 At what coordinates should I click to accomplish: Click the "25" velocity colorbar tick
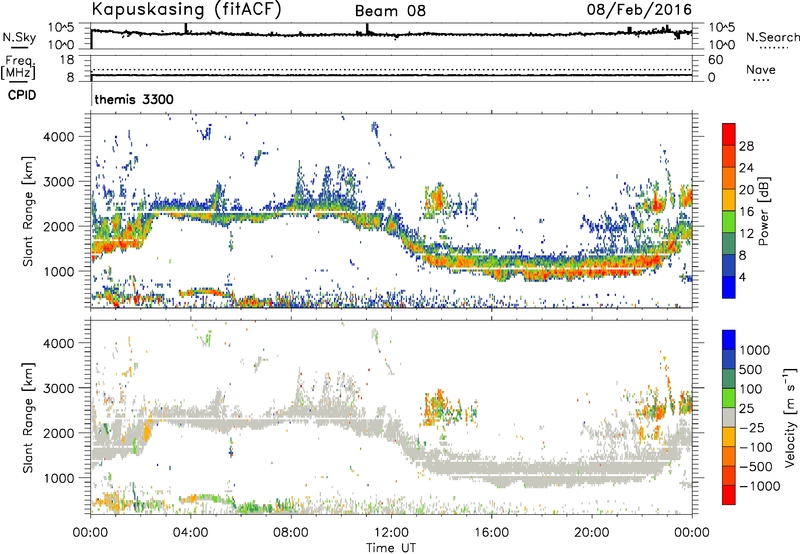click(746, 409)
